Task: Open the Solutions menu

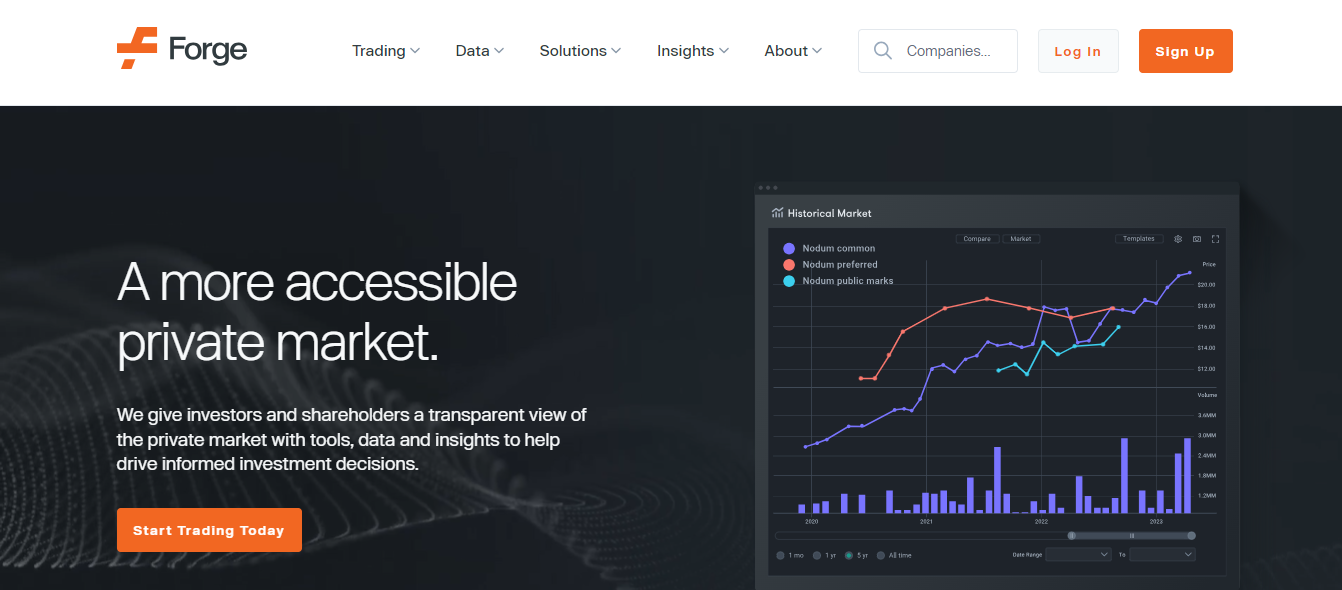Action: [580, 51]
